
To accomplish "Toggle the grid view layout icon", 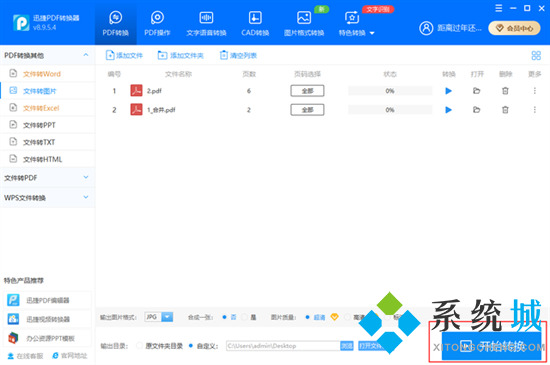I will click(536, 55).
